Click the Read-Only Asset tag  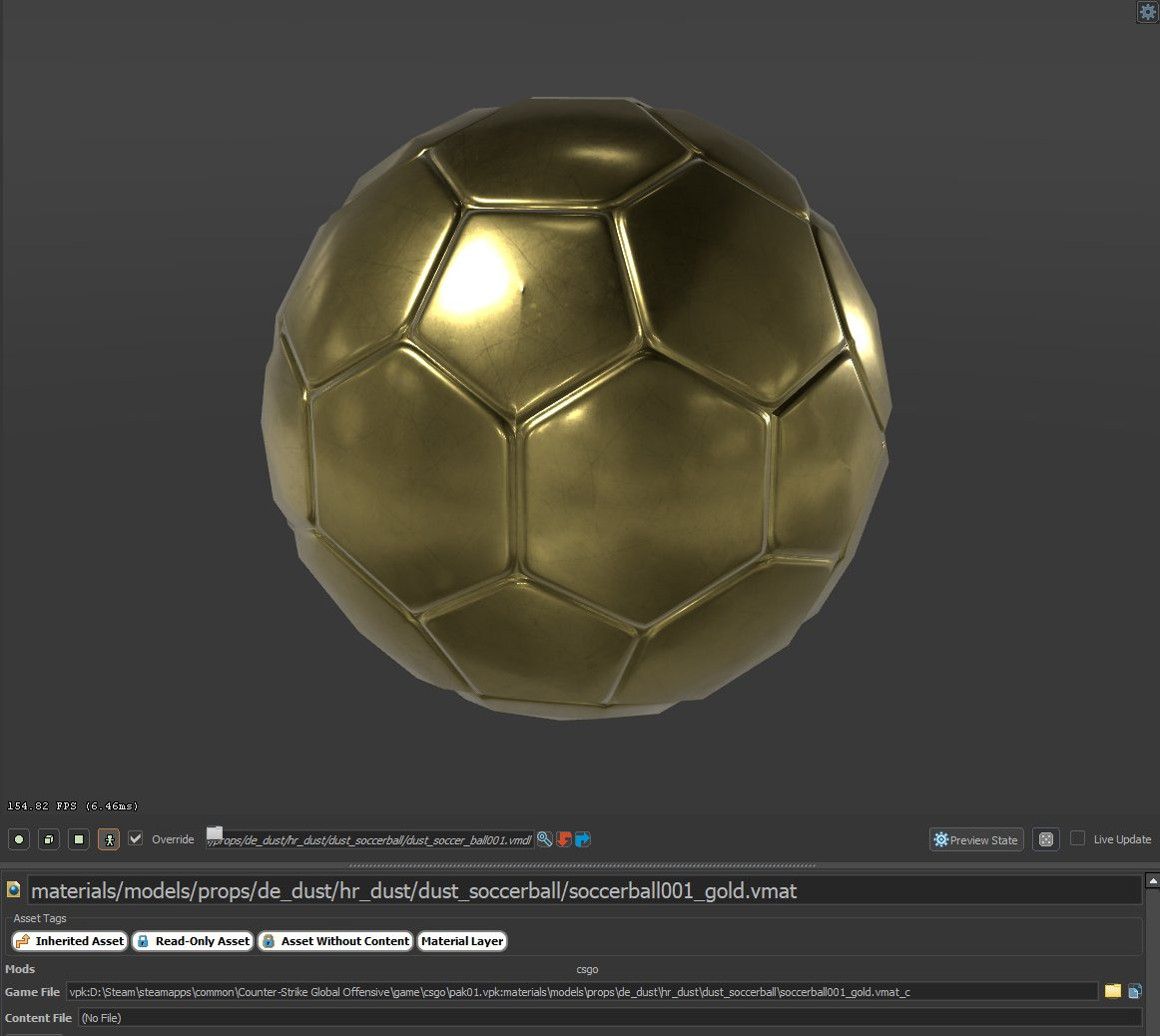[x=192, y=940]
